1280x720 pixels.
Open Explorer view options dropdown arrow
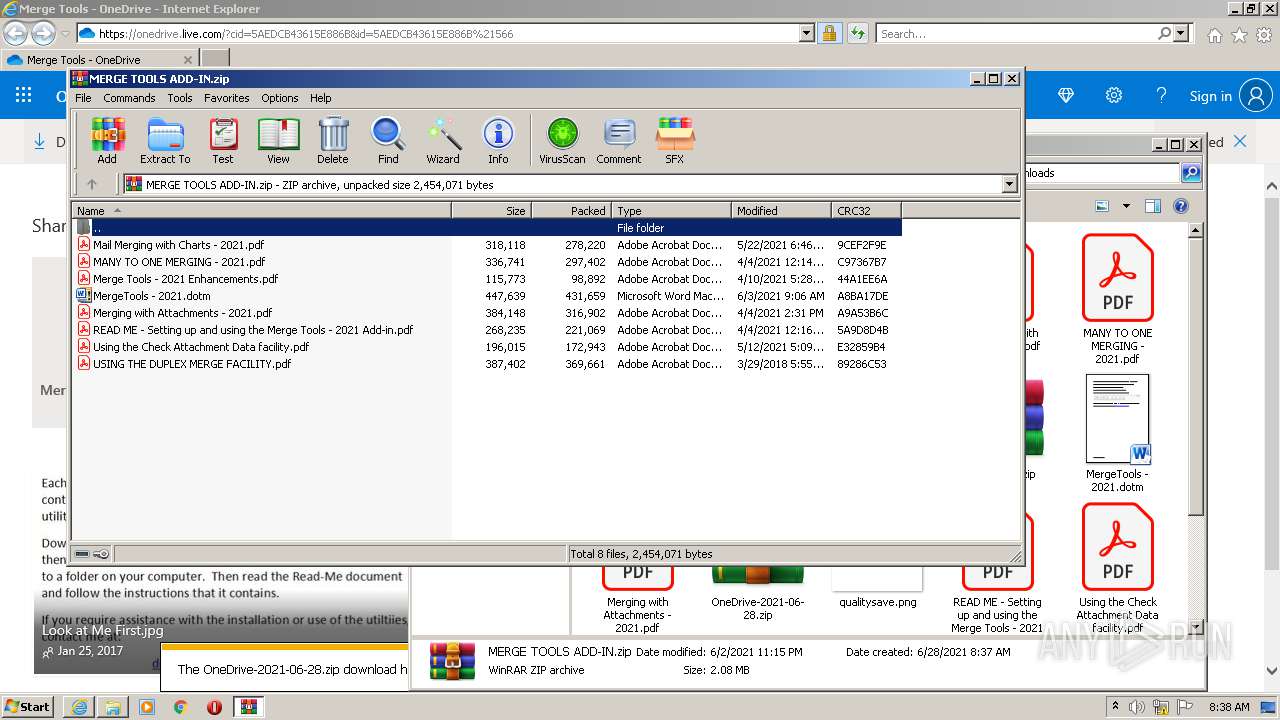(1126, 206)
